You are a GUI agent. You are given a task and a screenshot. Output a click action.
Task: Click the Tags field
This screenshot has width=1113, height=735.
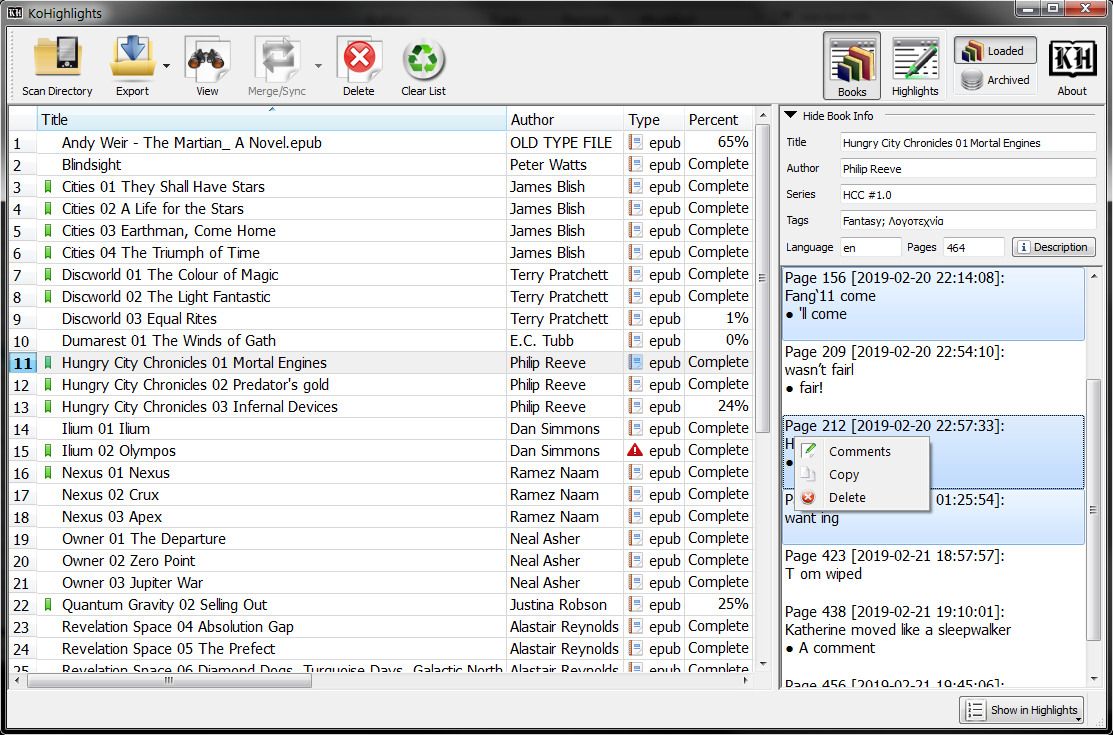[x=968, y=221]
